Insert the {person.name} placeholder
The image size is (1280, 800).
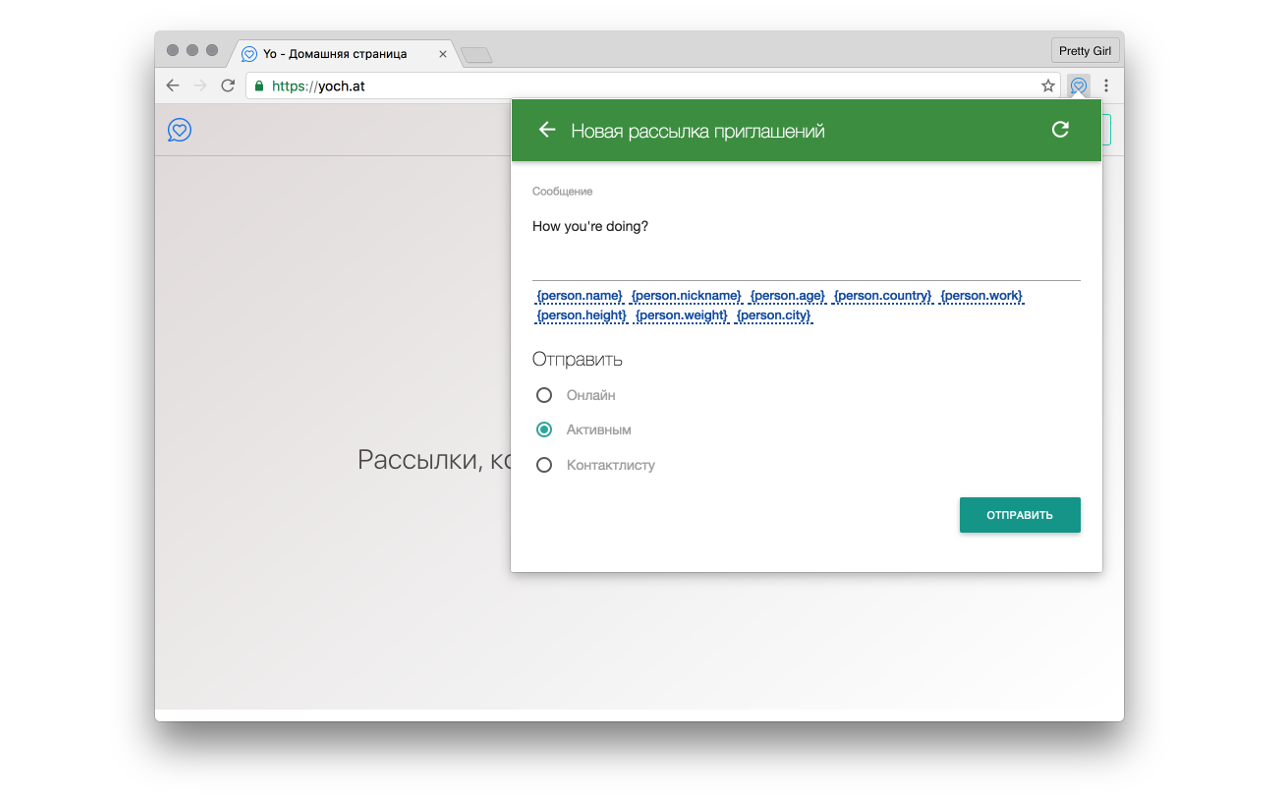pos(579,296)
